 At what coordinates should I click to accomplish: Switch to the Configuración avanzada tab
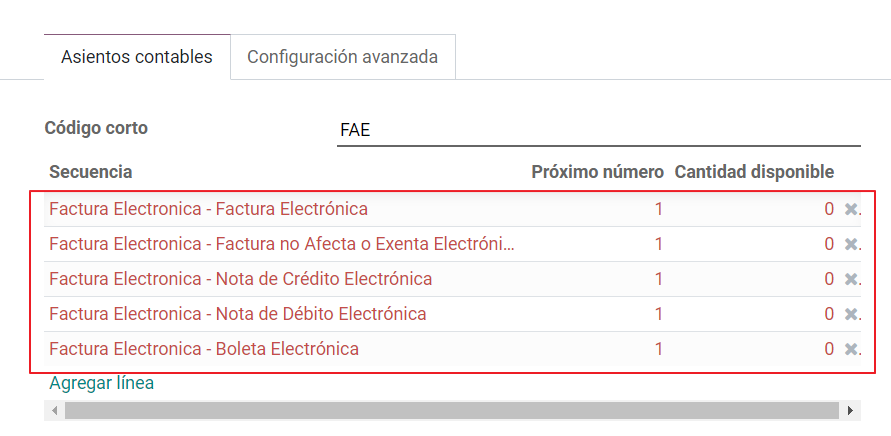pyautogui.click(x=343, y=57)
